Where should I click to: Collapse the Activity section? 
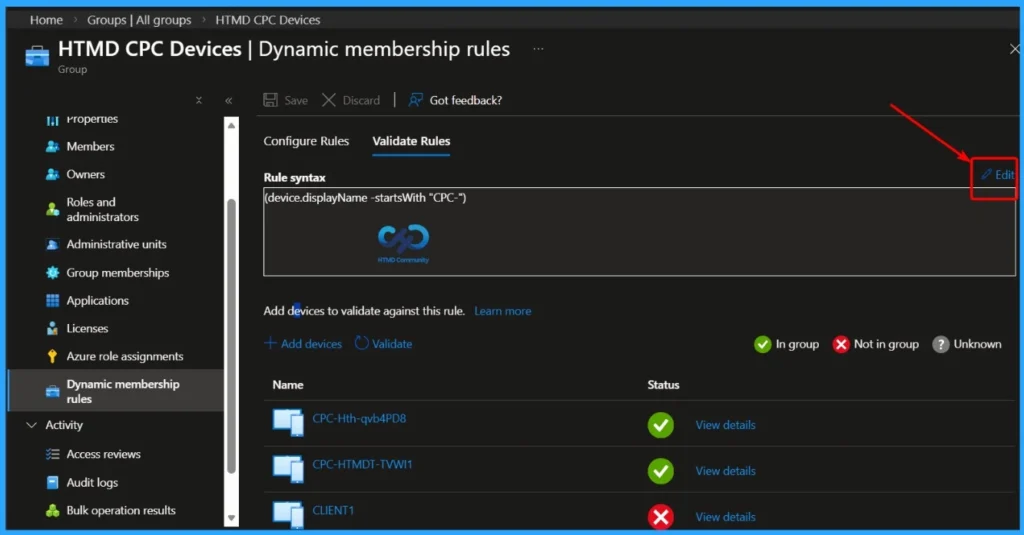click(x=31, y=425)
